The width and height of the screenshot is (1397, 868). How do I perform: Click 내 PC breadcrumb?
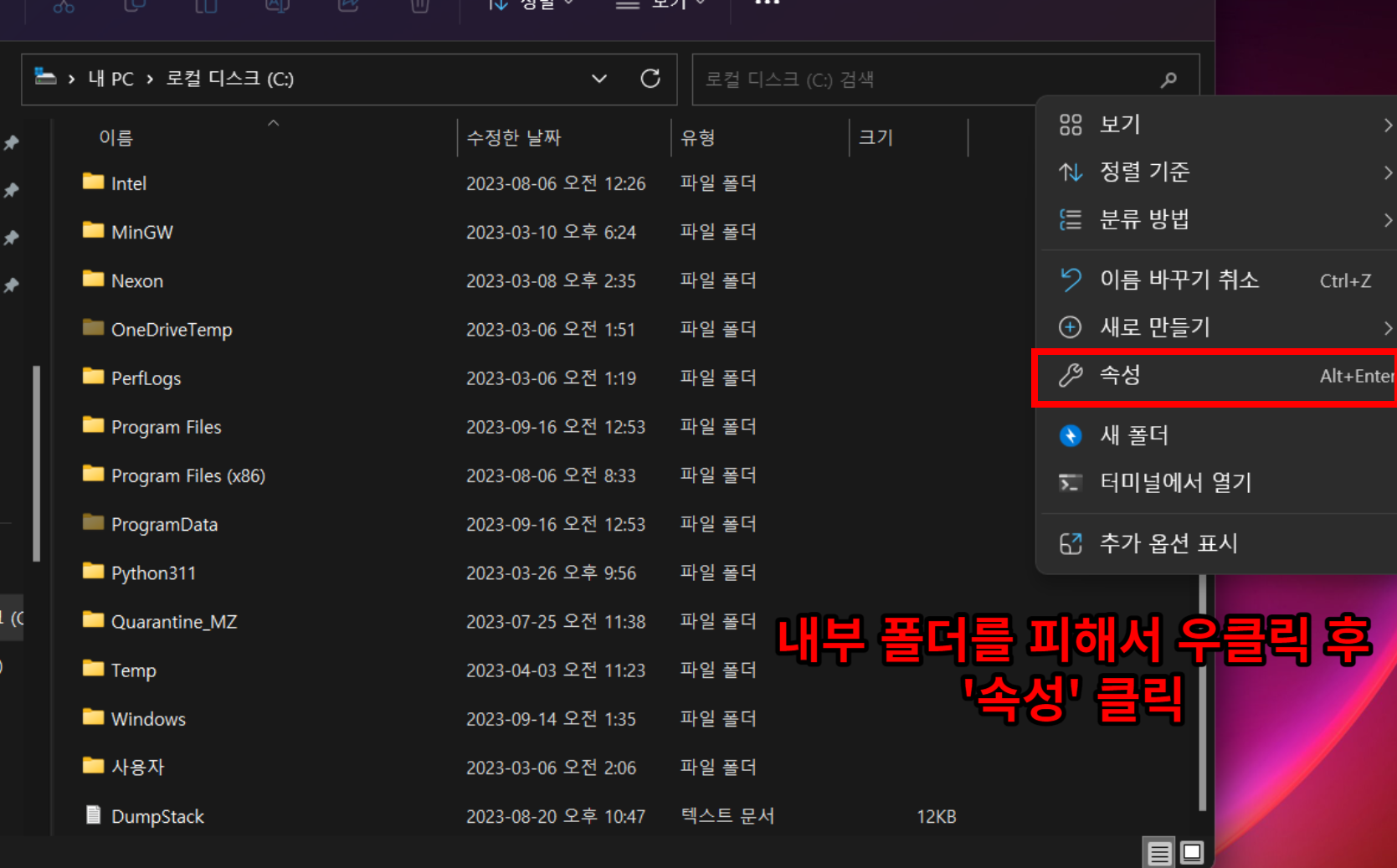pyautogui.click(x=110, y=79)
